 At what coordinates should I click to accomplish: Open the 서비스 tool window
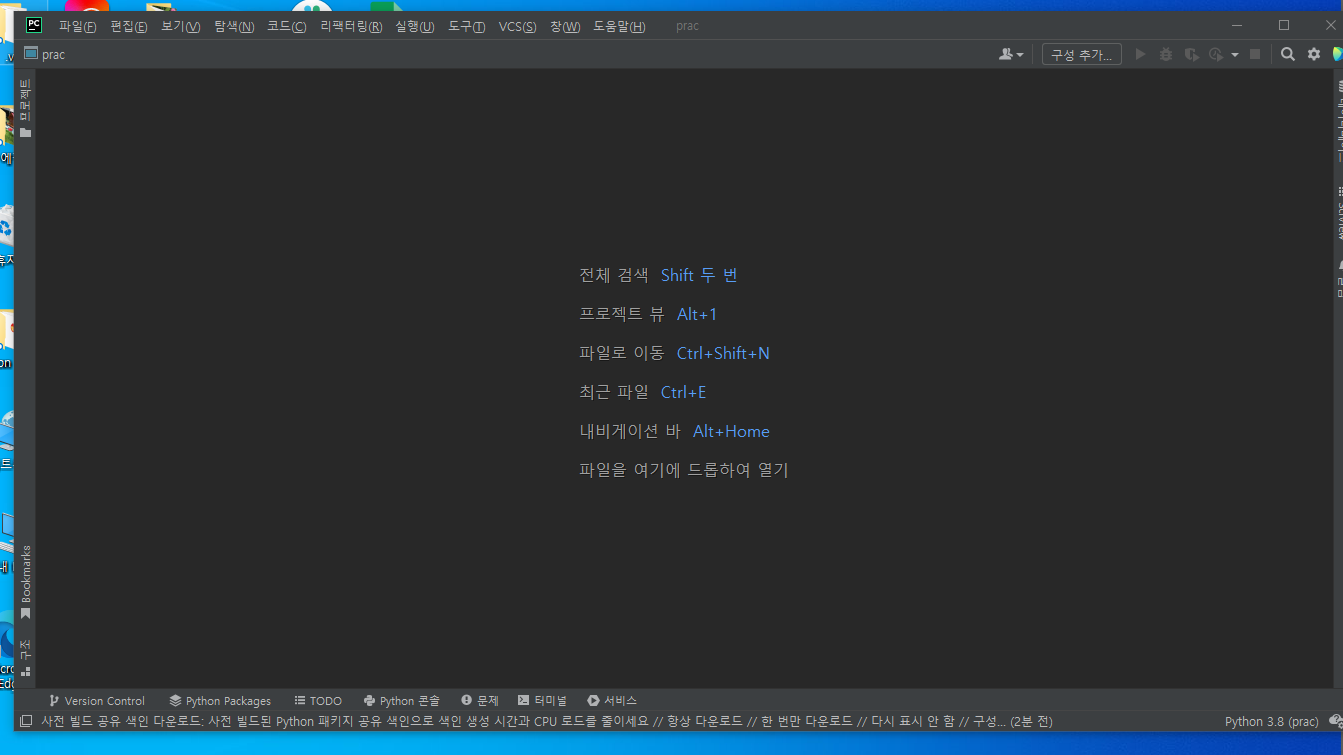pyautogui.click(x=612, y=701)
